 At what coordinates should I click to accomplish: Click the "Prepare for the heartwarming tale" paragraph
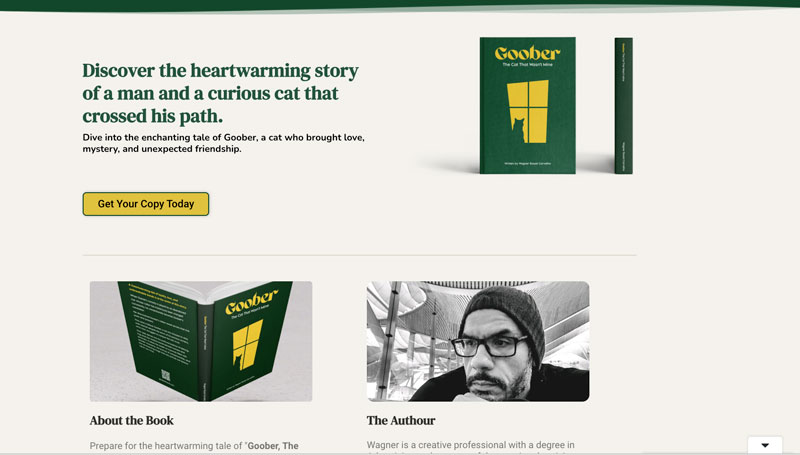pyautogui.click(x=194, y=446)
